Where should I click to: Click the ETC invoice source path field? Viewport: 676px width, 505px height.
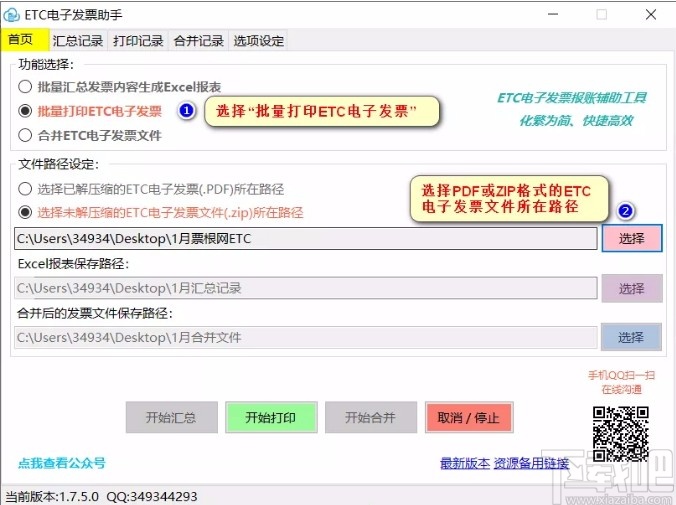click(x=306, y=238)
